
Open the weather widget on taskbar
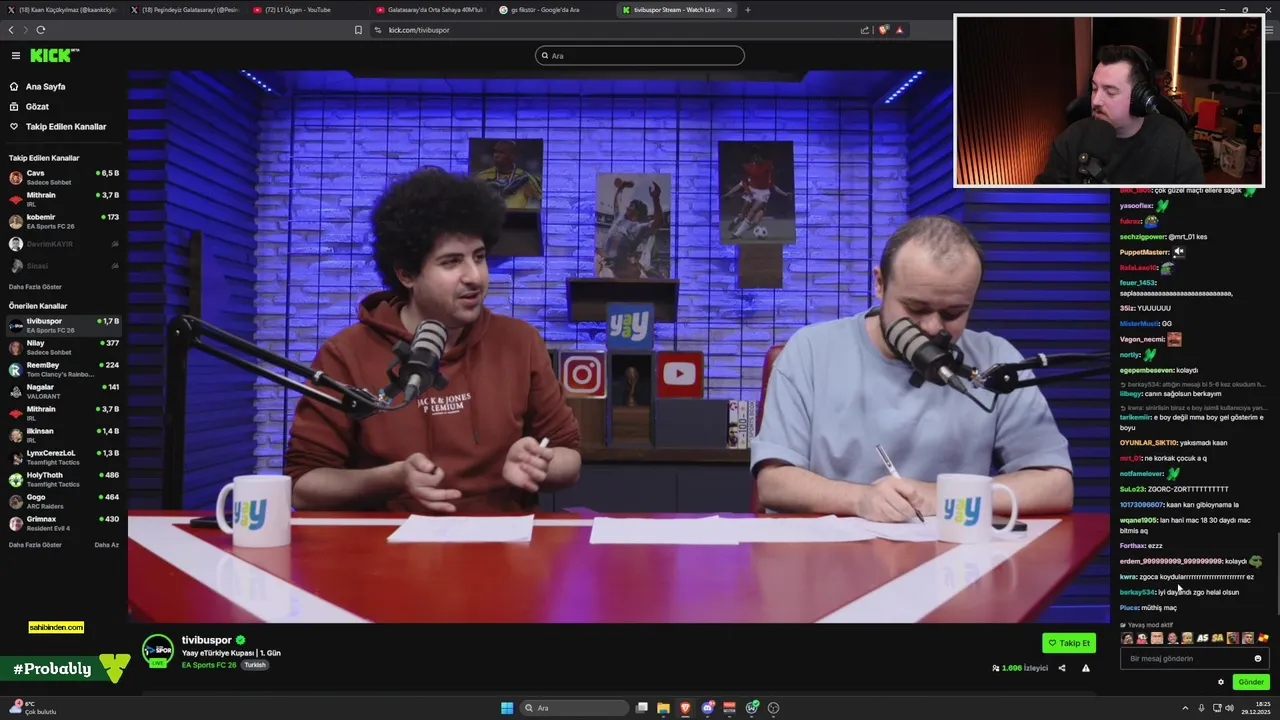[32, 707]
